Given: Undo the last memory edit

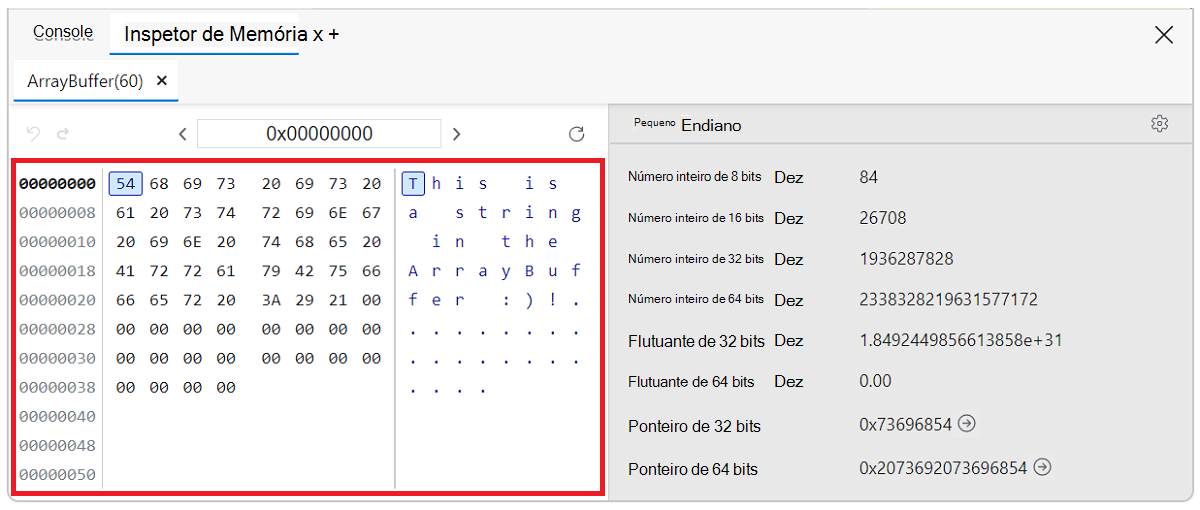Looking at the screenshot, I should [x=33, y=133].
